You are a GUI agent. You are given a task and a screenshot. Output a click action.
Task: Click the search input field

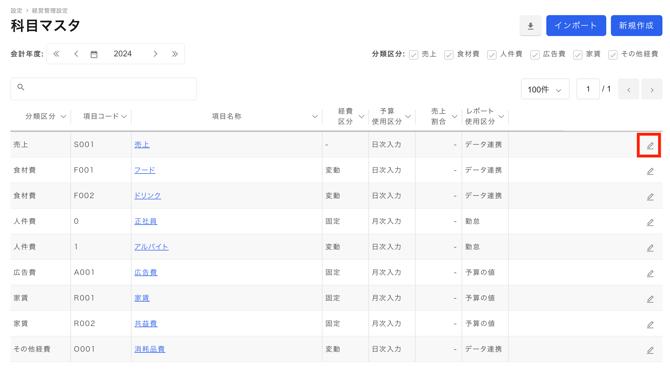103,89
